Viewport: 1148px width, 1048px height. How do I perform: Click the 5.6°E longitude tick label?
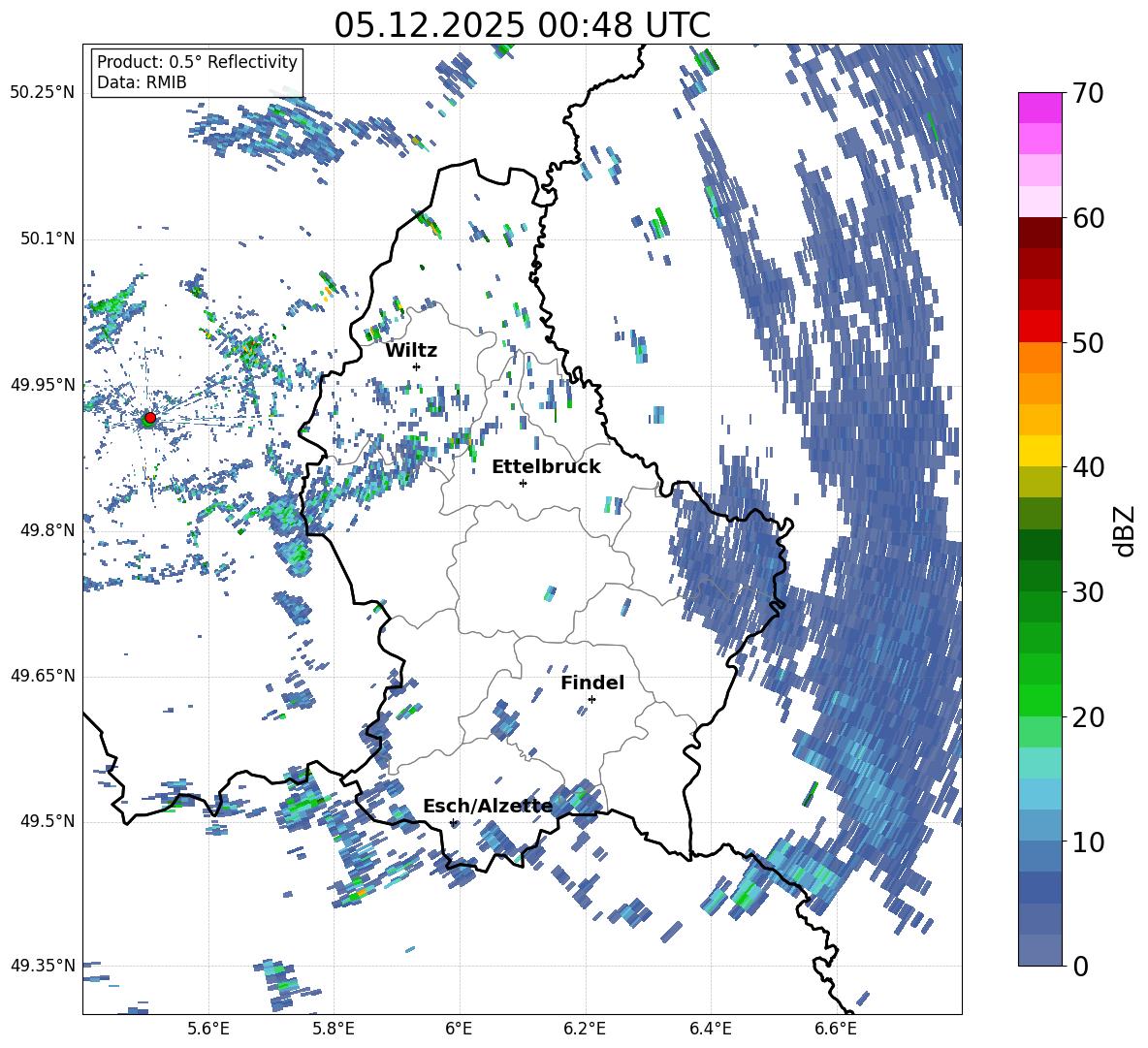(208, 1030)
